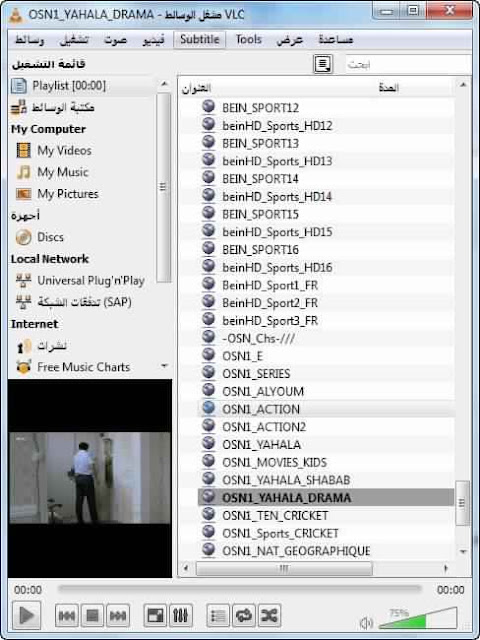The image size is (480, 640).
Task: Select BEIN_SPORT13 channel
Action: [x=260, y=144]
